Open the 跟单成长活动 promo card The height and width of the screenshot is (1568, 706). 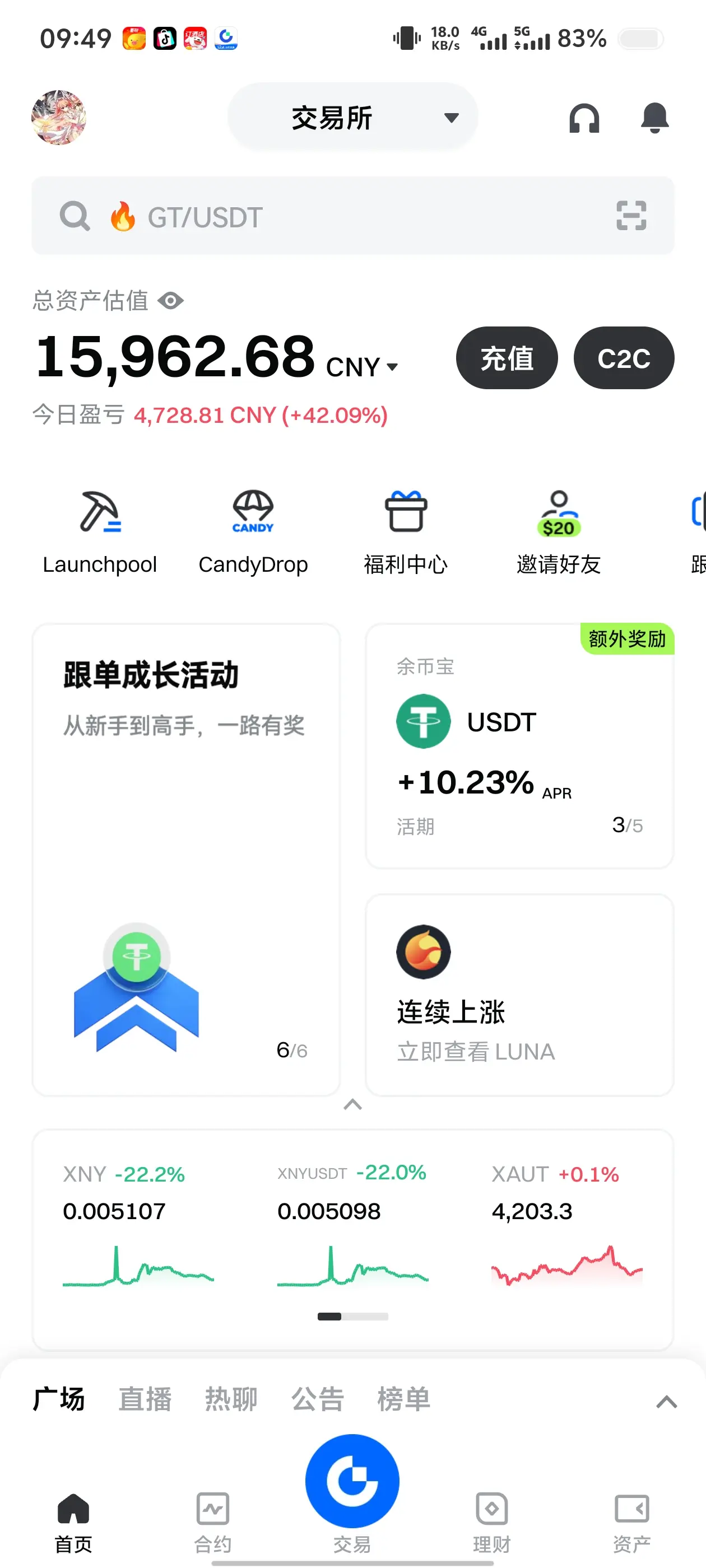click(186, 860)
